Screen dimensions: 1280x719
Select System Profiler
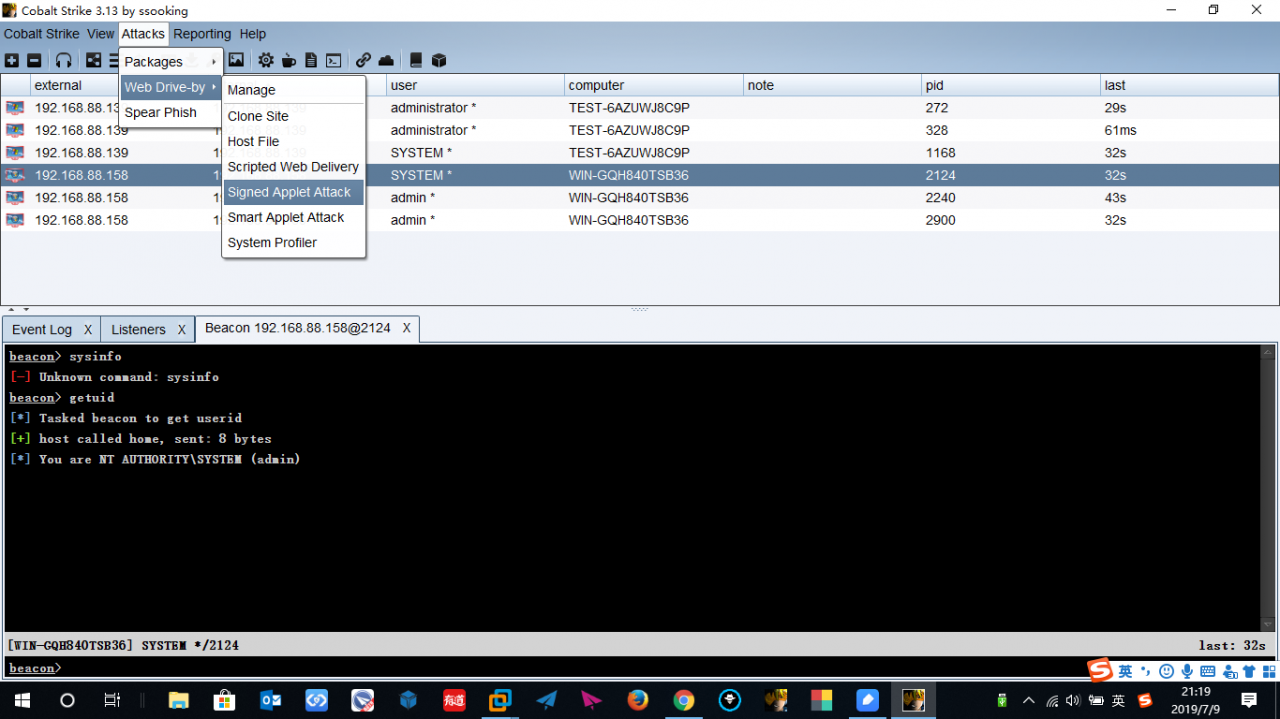294,242
